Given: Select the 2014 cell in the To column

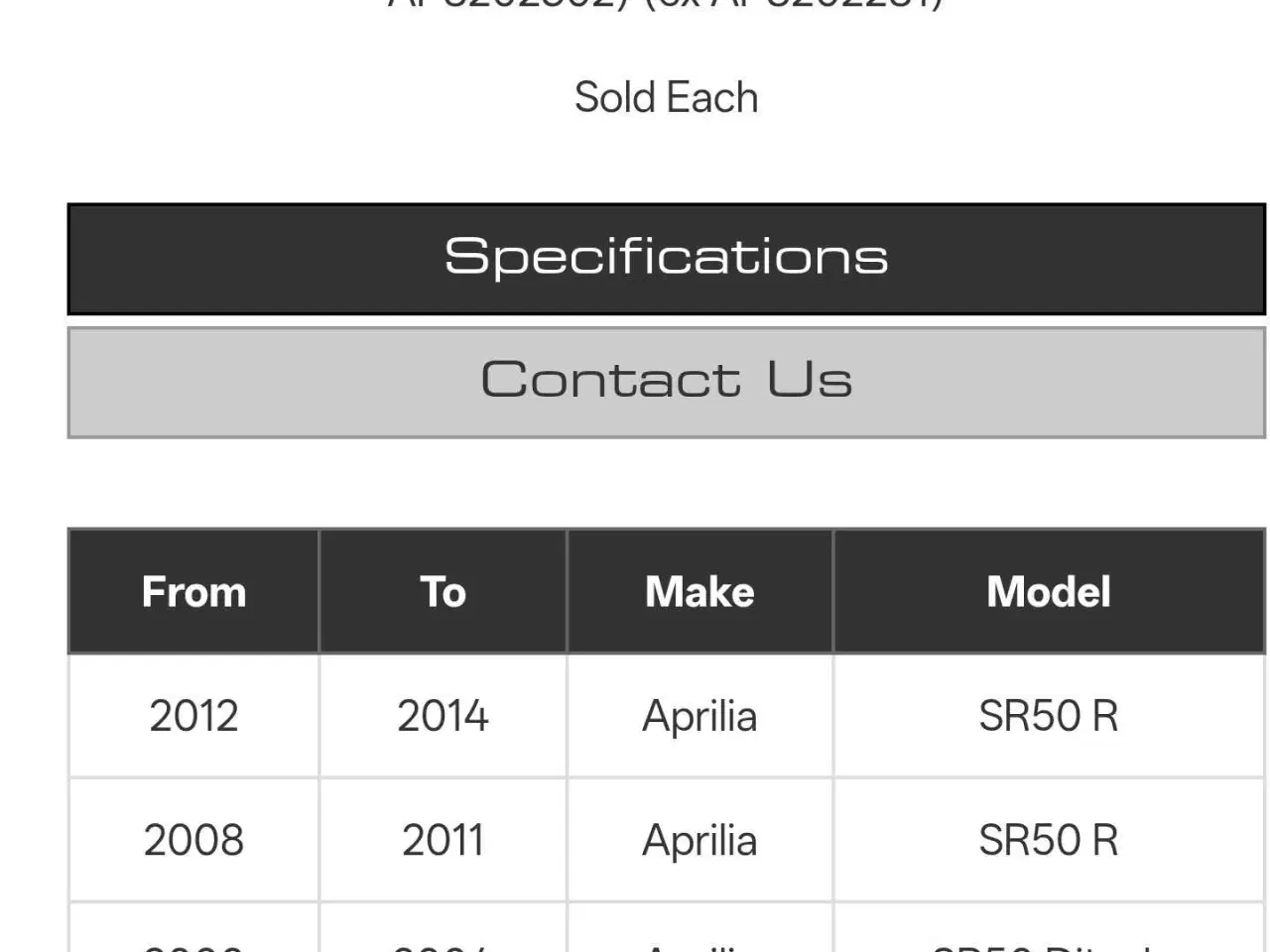Looking at the screenshot, I should pyautogui.click(x=443, y=715).
